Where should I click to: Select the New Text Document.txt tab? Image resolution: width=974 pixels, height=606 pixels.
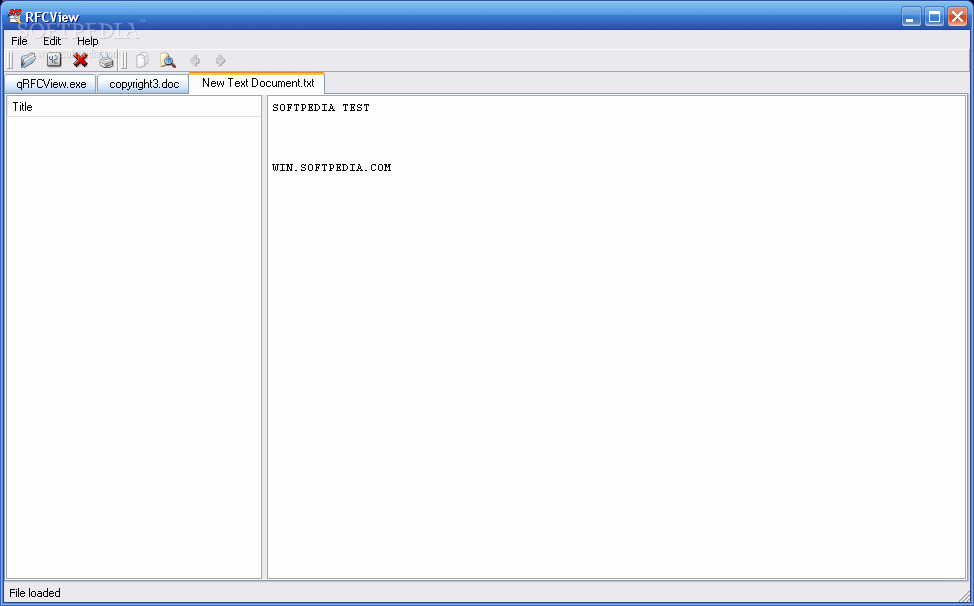pyautogui.click(x=257, y=83)
